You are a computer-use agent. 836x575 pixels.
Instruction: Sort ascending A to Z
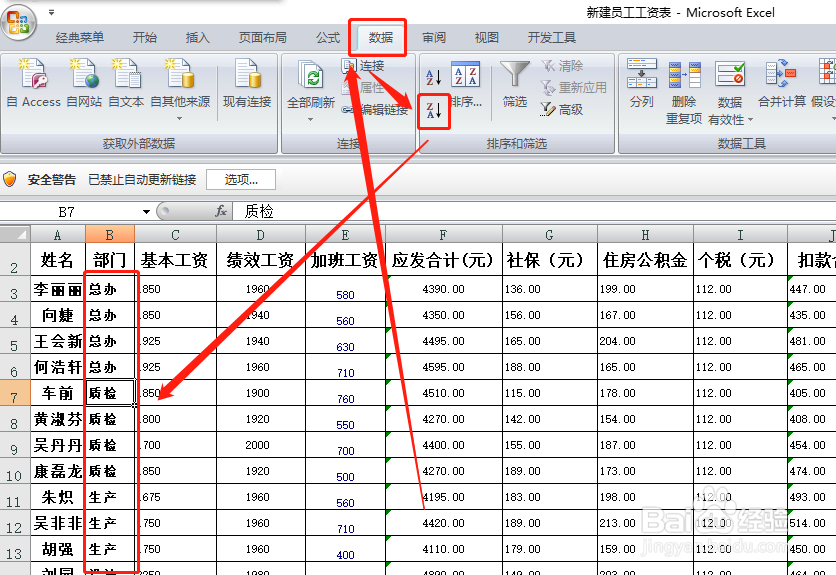point(434,77)
